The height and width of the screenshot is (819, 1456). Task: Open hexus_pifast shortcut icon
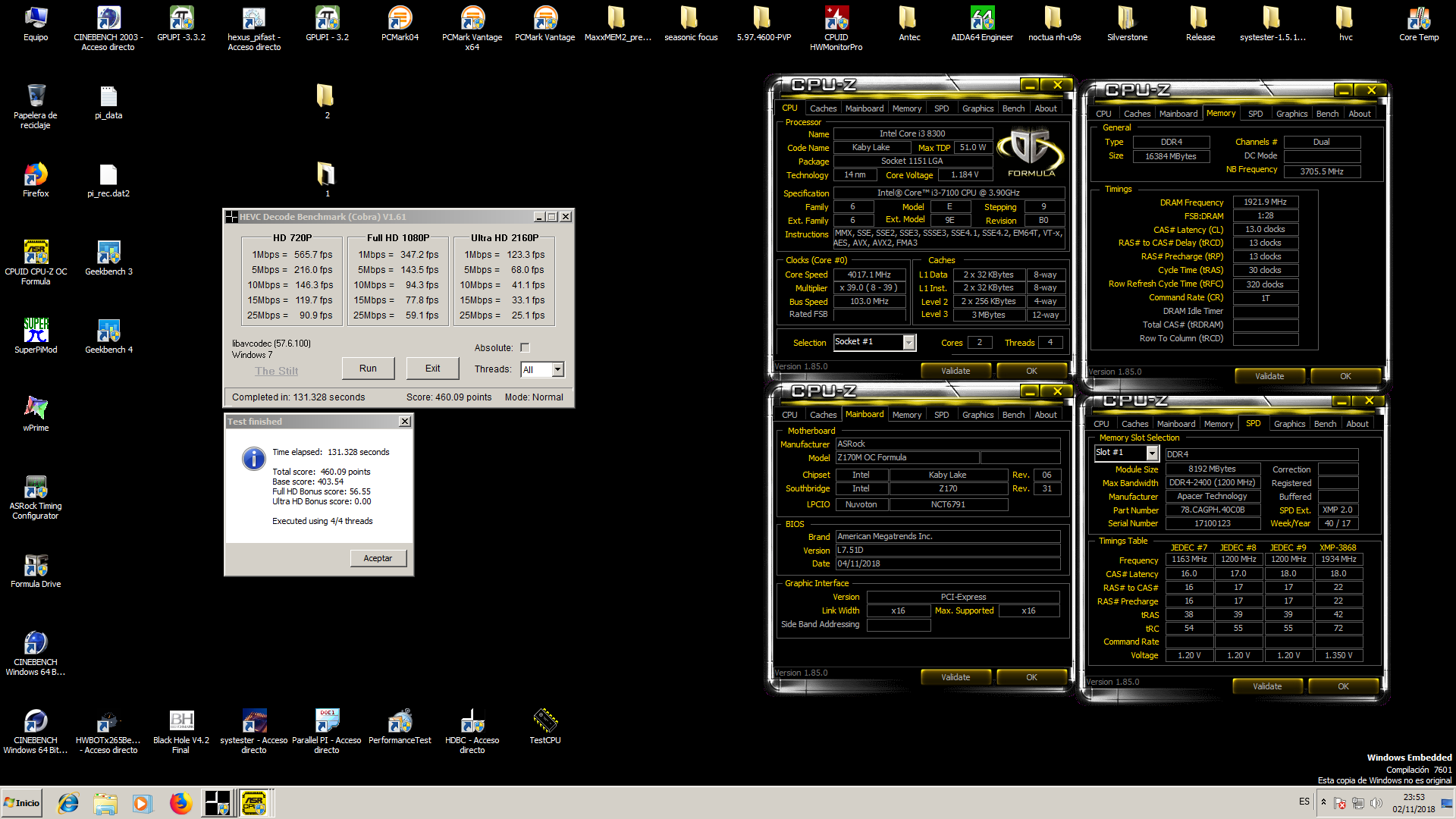254,28
